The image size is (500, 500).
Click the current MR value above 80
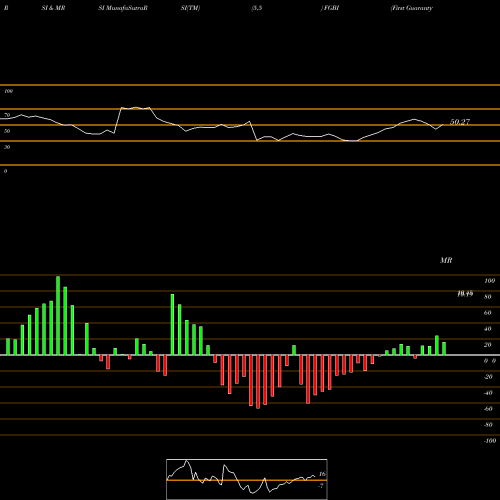[x=465, y=294]
